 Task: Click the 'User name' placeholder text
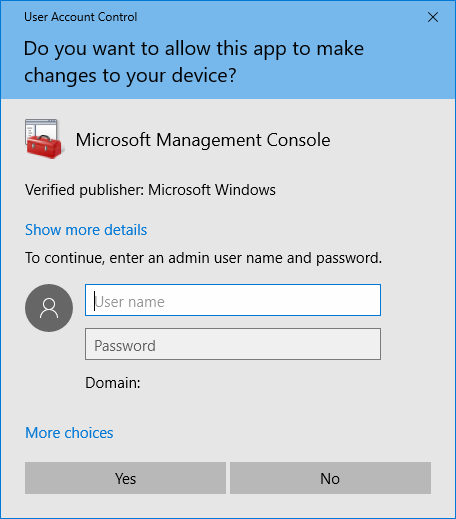(130, 302)
